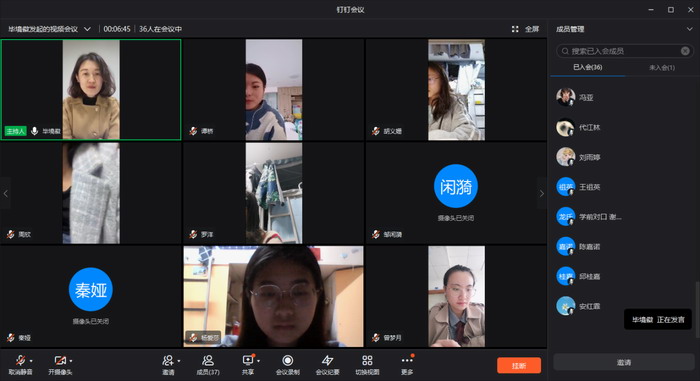This screenshot has width=700, height=381.
Task: Select 龙氏 avatar in member list
Action: tap(566, 217)
